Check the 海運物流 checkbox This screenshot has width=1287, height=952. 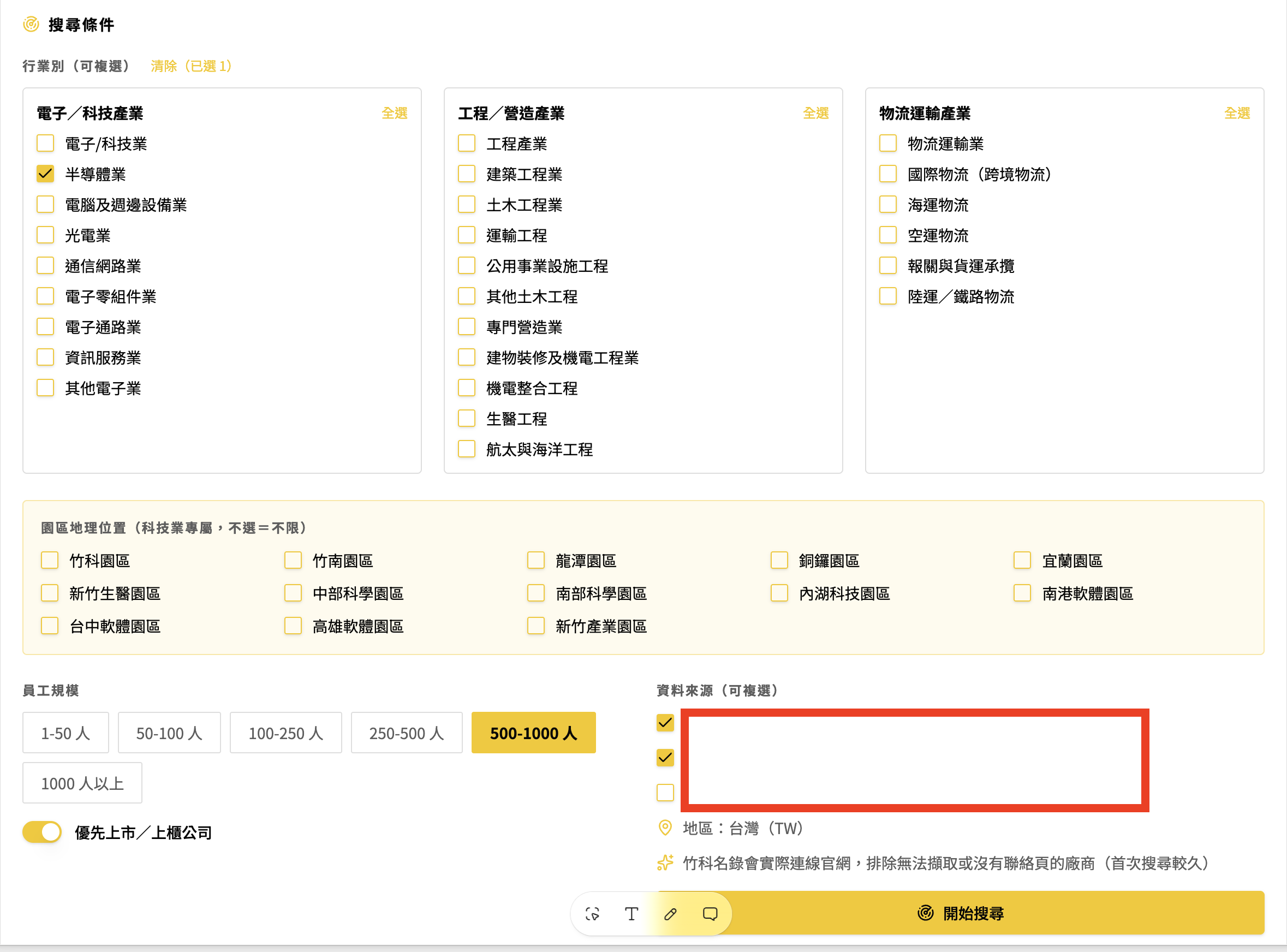pos(888,205)
